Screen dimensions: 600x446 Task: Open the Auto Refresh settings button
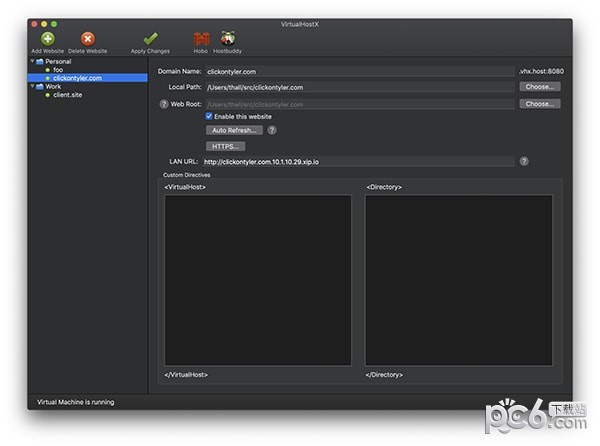tap(234, 130)
